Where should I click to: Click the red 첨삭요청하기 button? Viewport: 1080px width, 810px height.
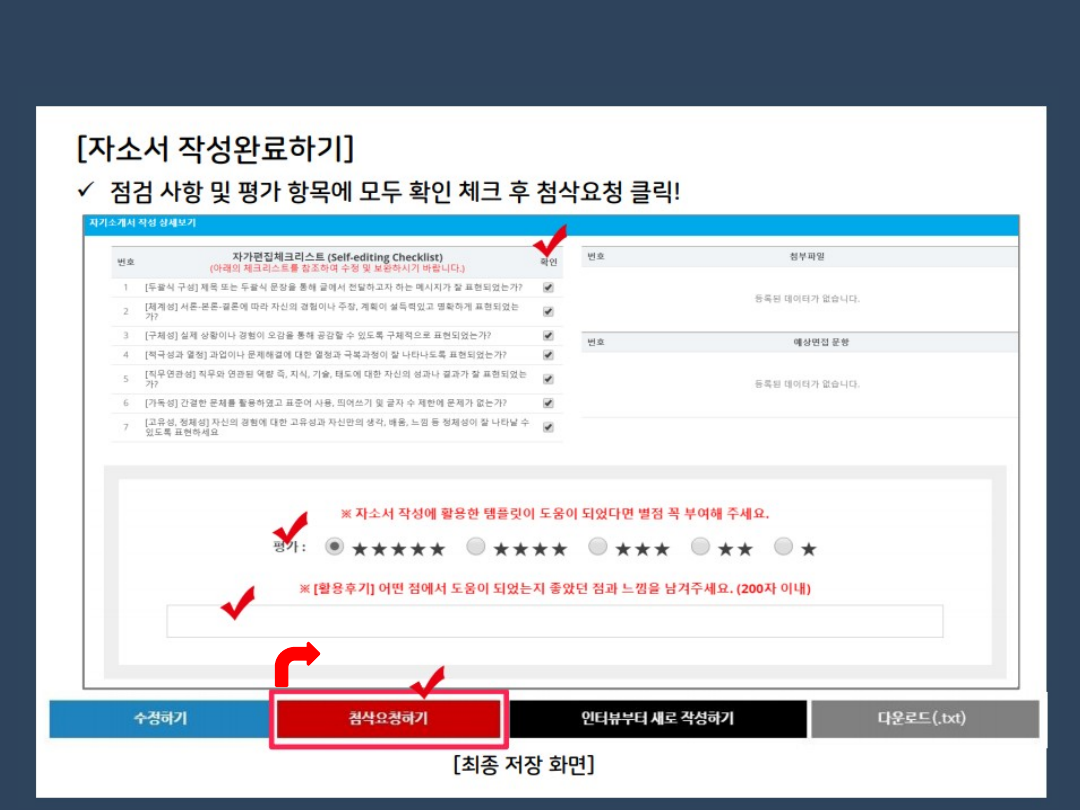pos(389,719)
